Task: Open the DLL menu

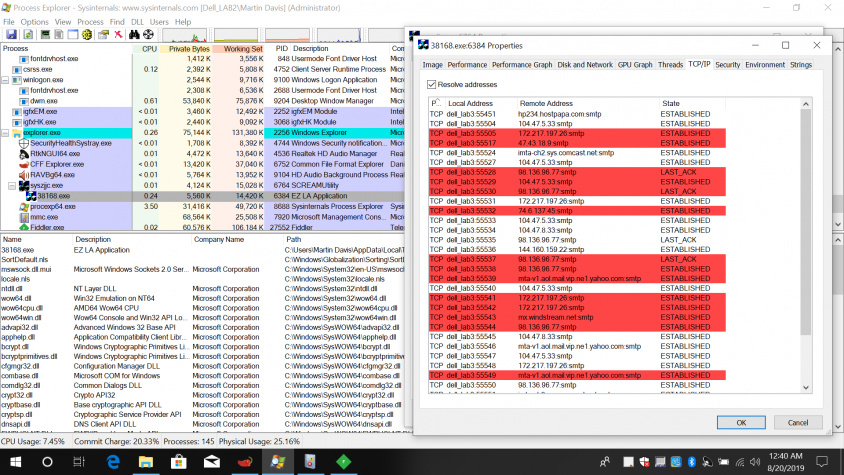Action: coord(137,22)
